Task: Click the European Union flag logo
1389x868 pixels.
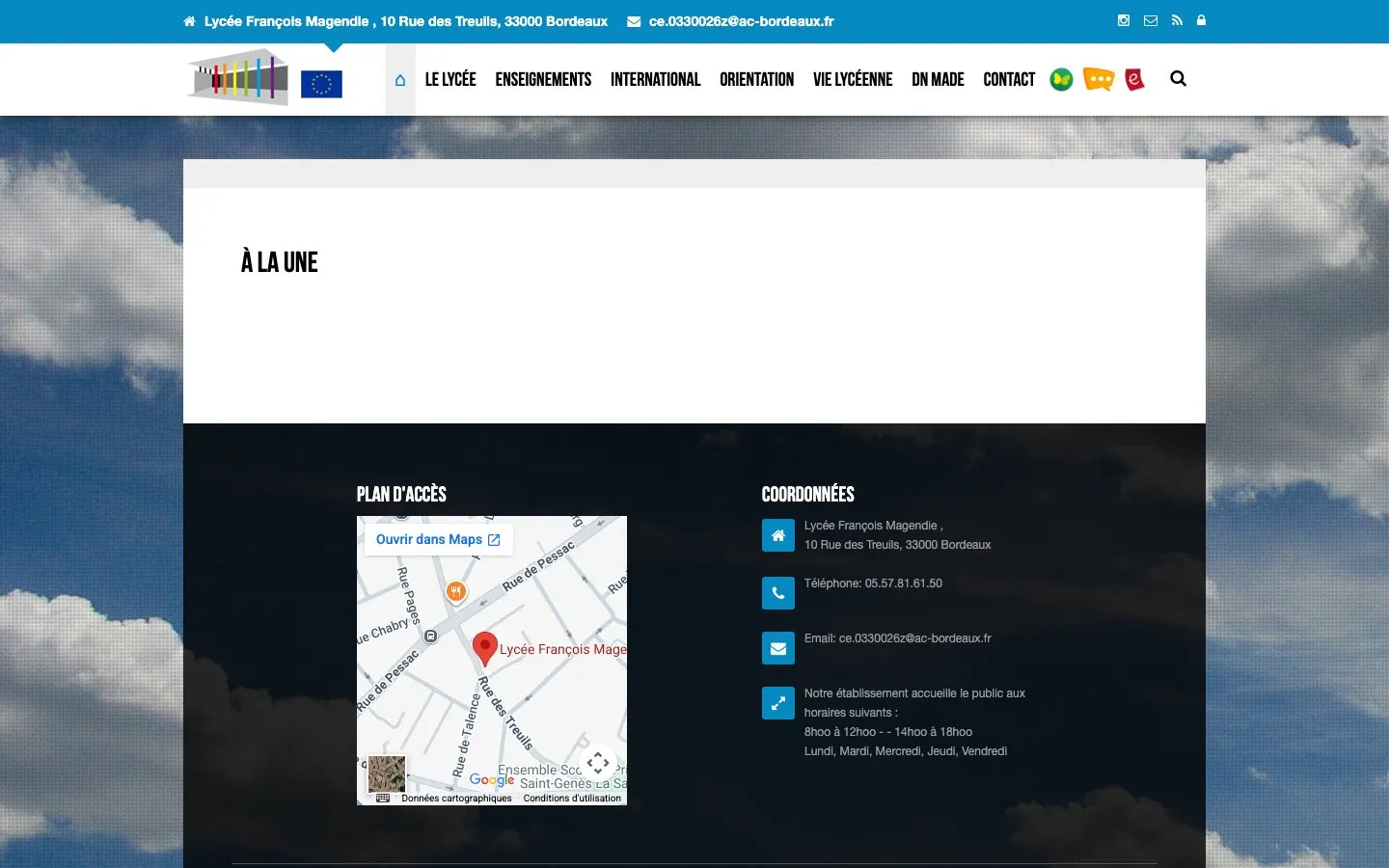Action: tap(321, 84)
